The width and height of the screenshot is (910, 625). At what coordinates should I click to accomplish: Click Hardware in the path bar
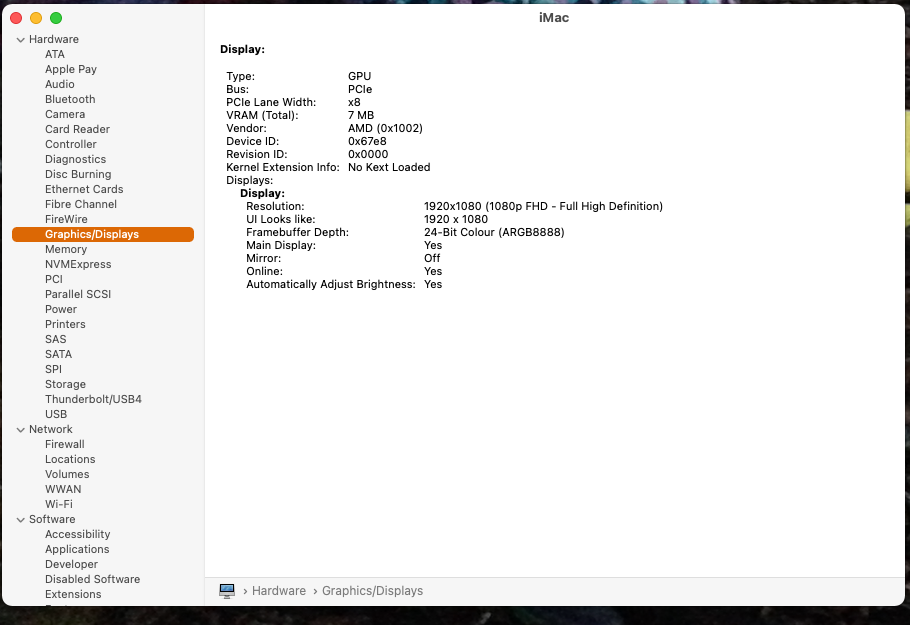[x=279, y=591]
